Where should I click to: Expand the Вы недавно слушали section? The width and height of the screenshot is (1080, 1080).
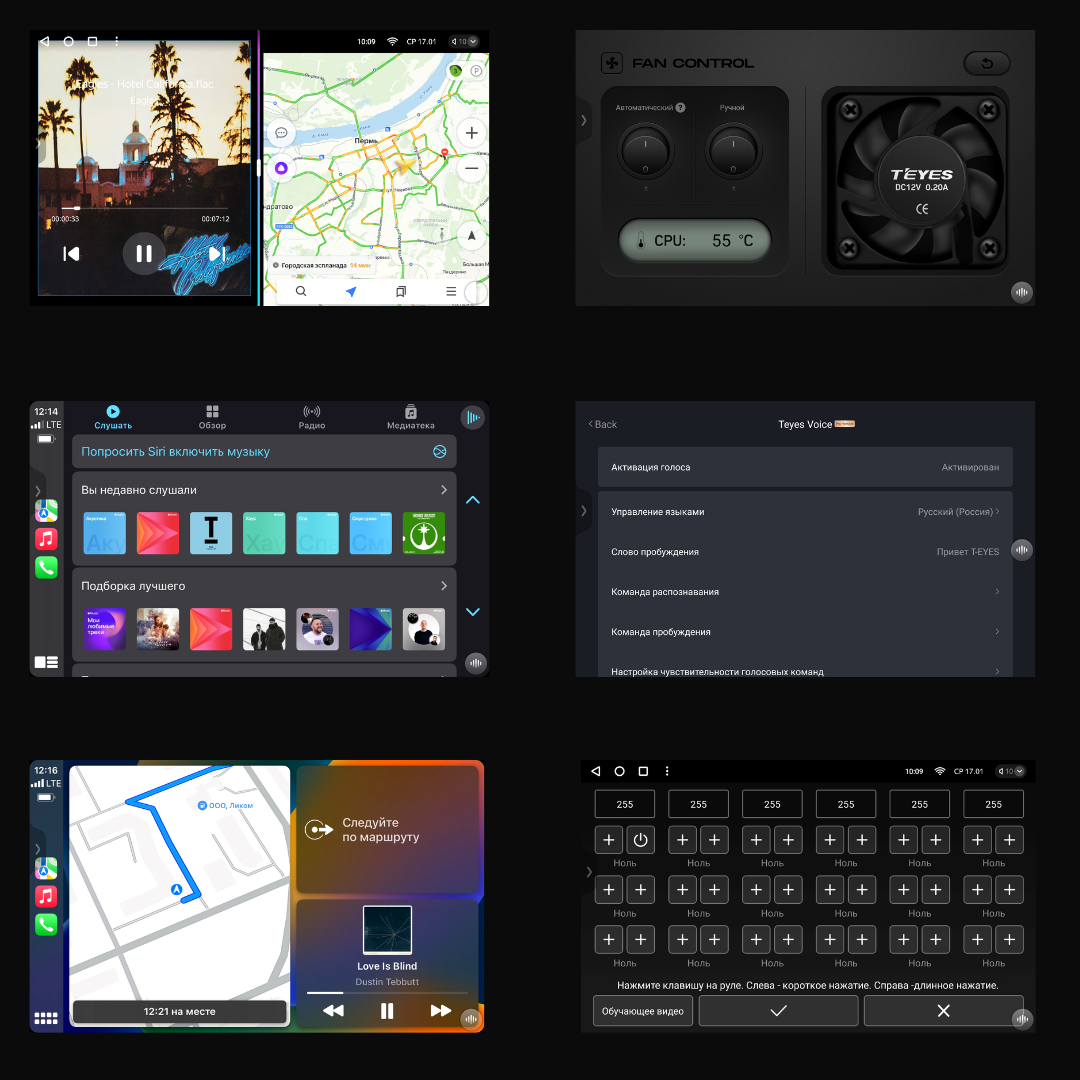tap(264, 490)
